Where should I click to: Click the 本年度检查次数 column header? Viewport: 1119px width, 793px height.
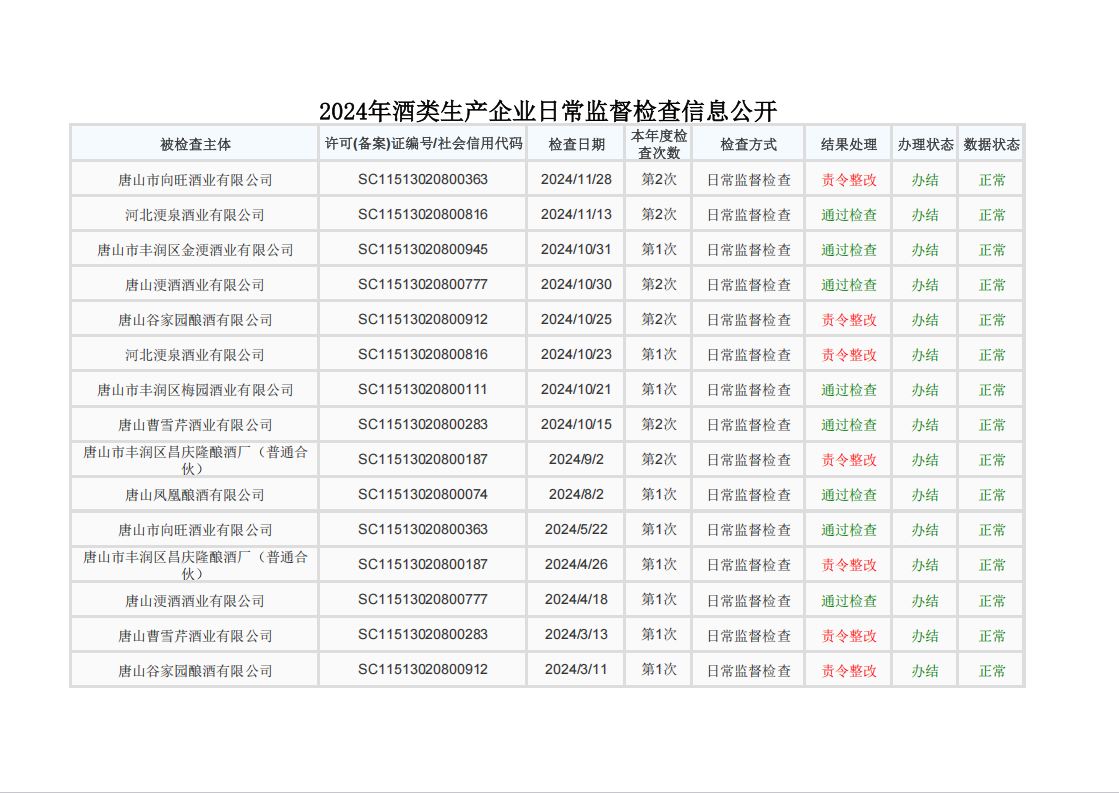coord(659,144)
